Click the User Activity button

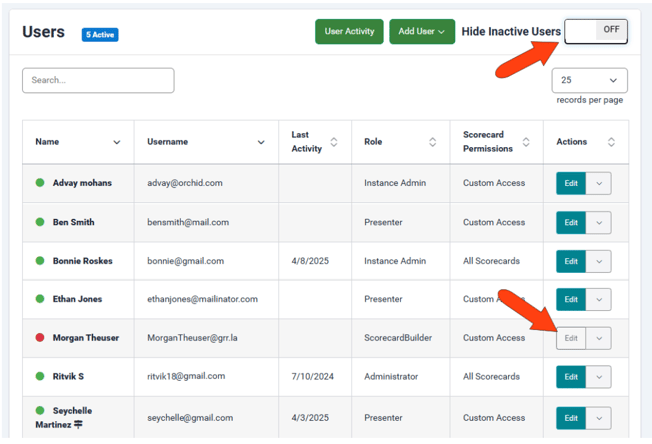point(349,32)
